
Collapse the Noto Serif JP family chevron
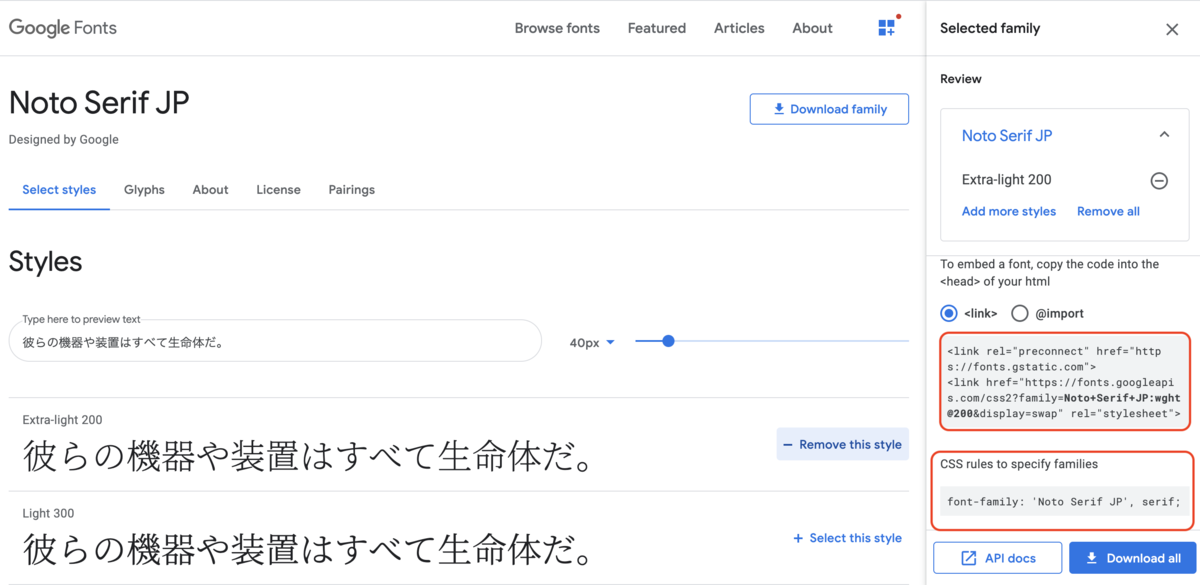[x=1164, y=135]
